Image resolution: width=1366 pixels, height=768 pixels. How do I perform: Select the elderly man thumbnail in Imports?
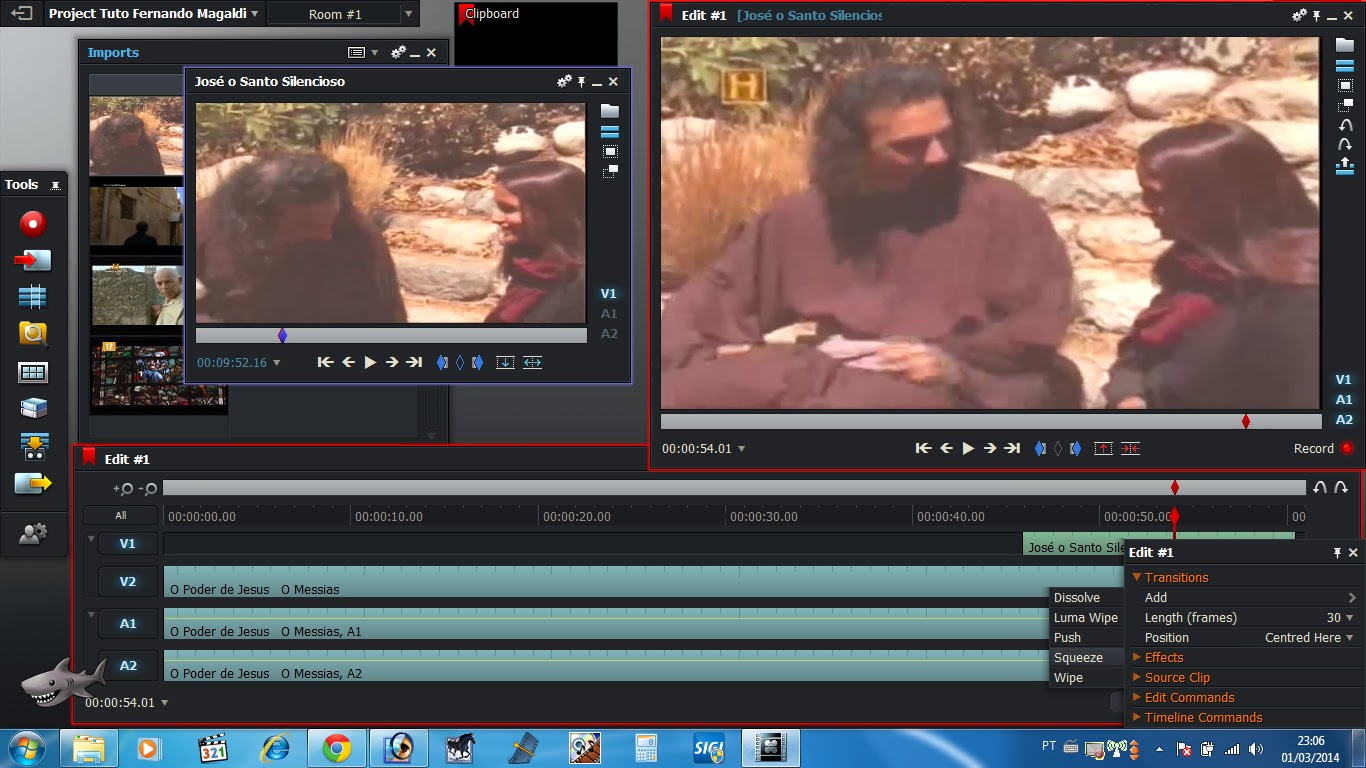[x=137, y=295]
